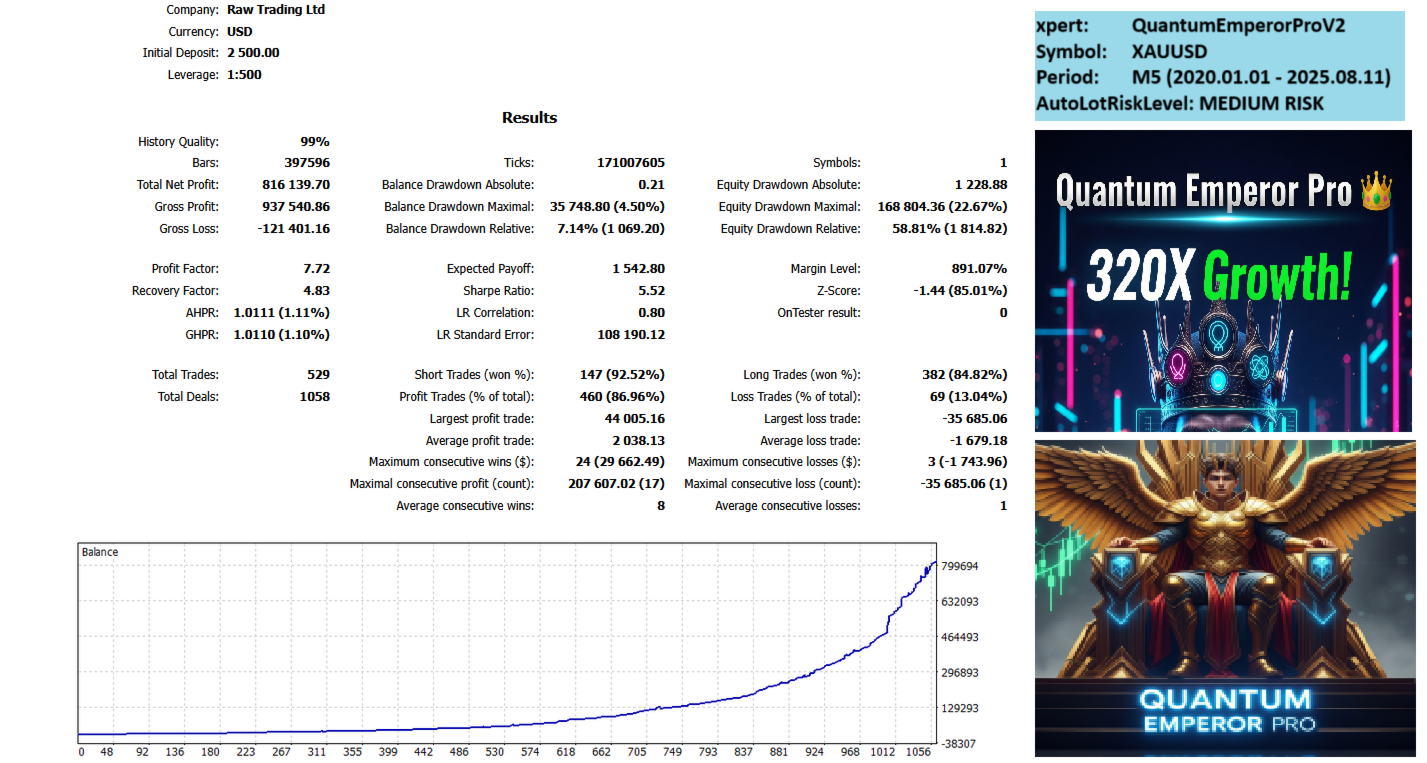Screen dimensions: 1427x763
Task: Click the 1056 tick on chart axis
Action: pyautogui.click(x=919, y=752)
